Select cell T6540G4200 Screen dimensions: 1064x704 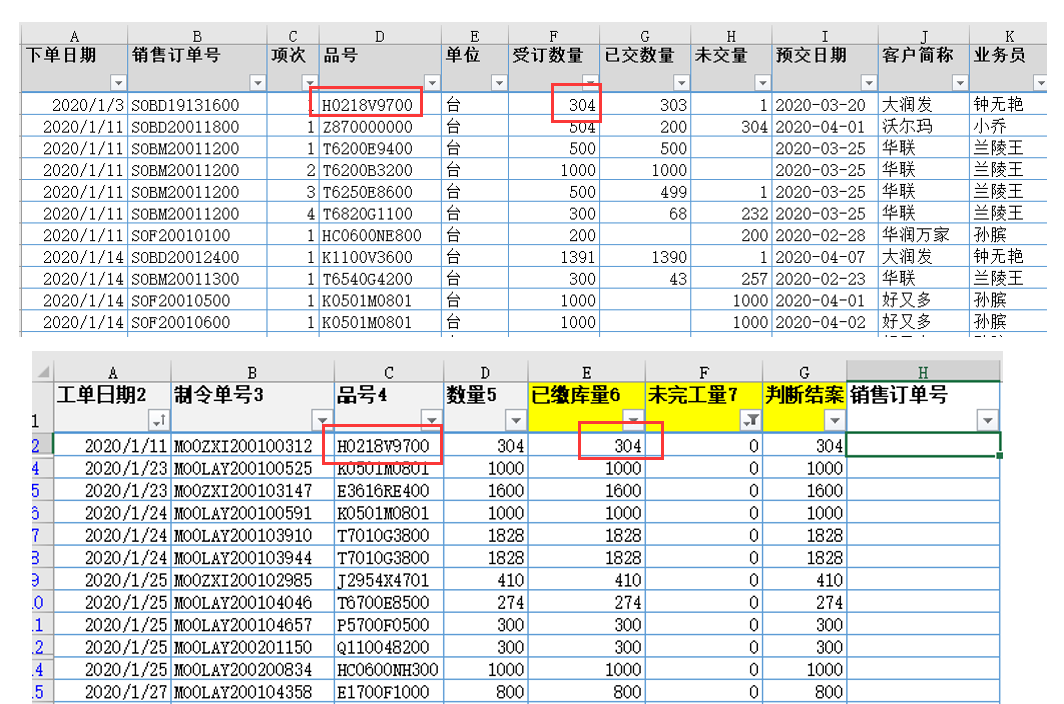pyautogui.click(x=380, y=278)
